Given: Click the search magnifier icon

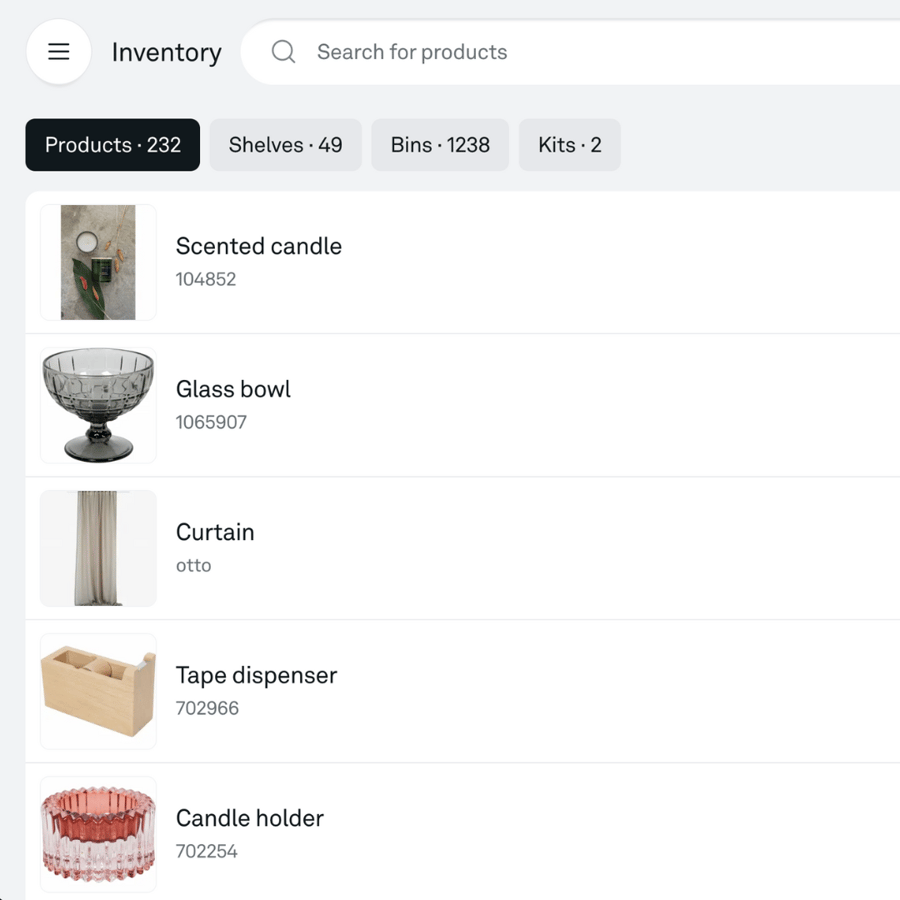Looking at the screenshot, I should (x=283, y=52).
